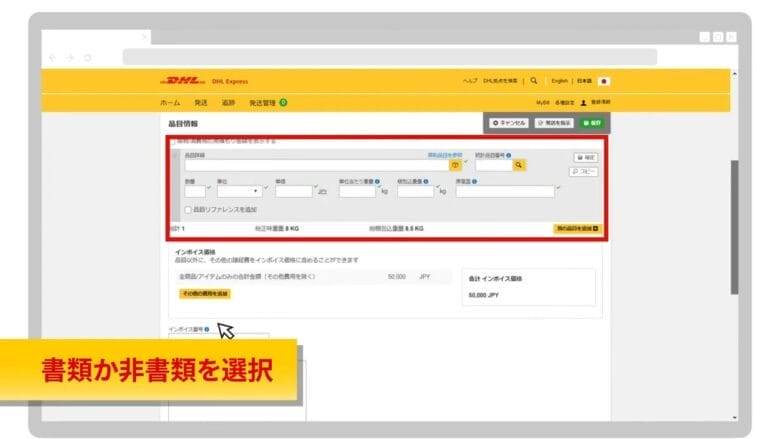The width and height of the screenshot is (780, 439).
Task: Click the info icon beside インボイス番号
Action: (x=206, y=329)
